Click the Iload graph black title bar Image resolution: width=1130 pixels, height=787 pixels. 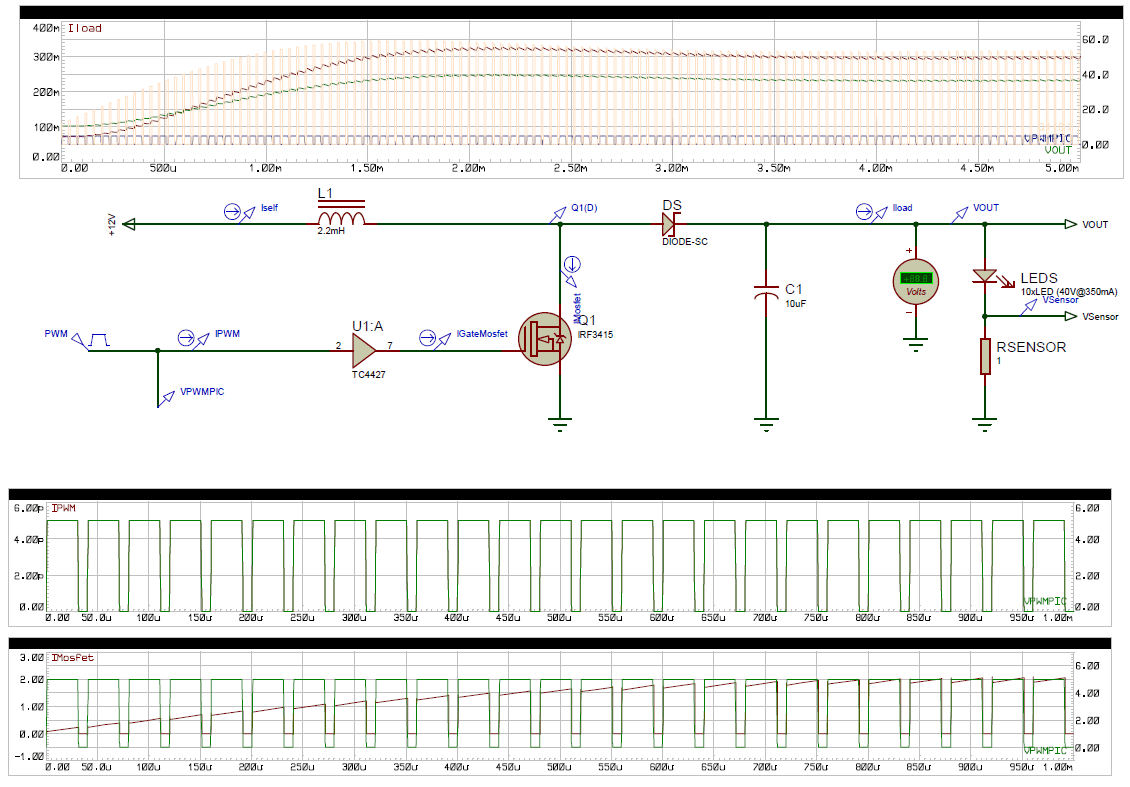tap(571, 13)
